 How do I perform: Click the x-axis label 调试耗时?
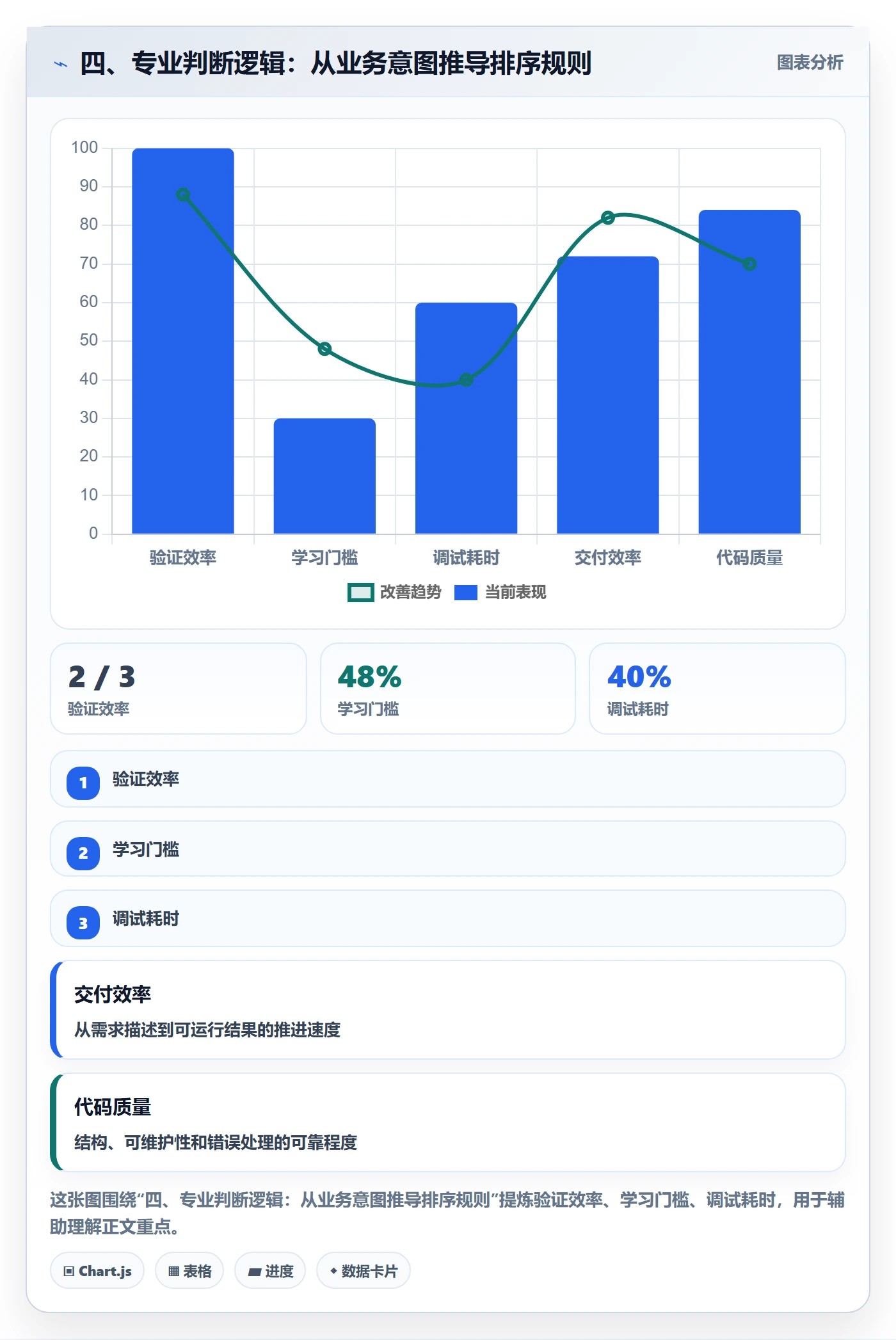[467, 558]
